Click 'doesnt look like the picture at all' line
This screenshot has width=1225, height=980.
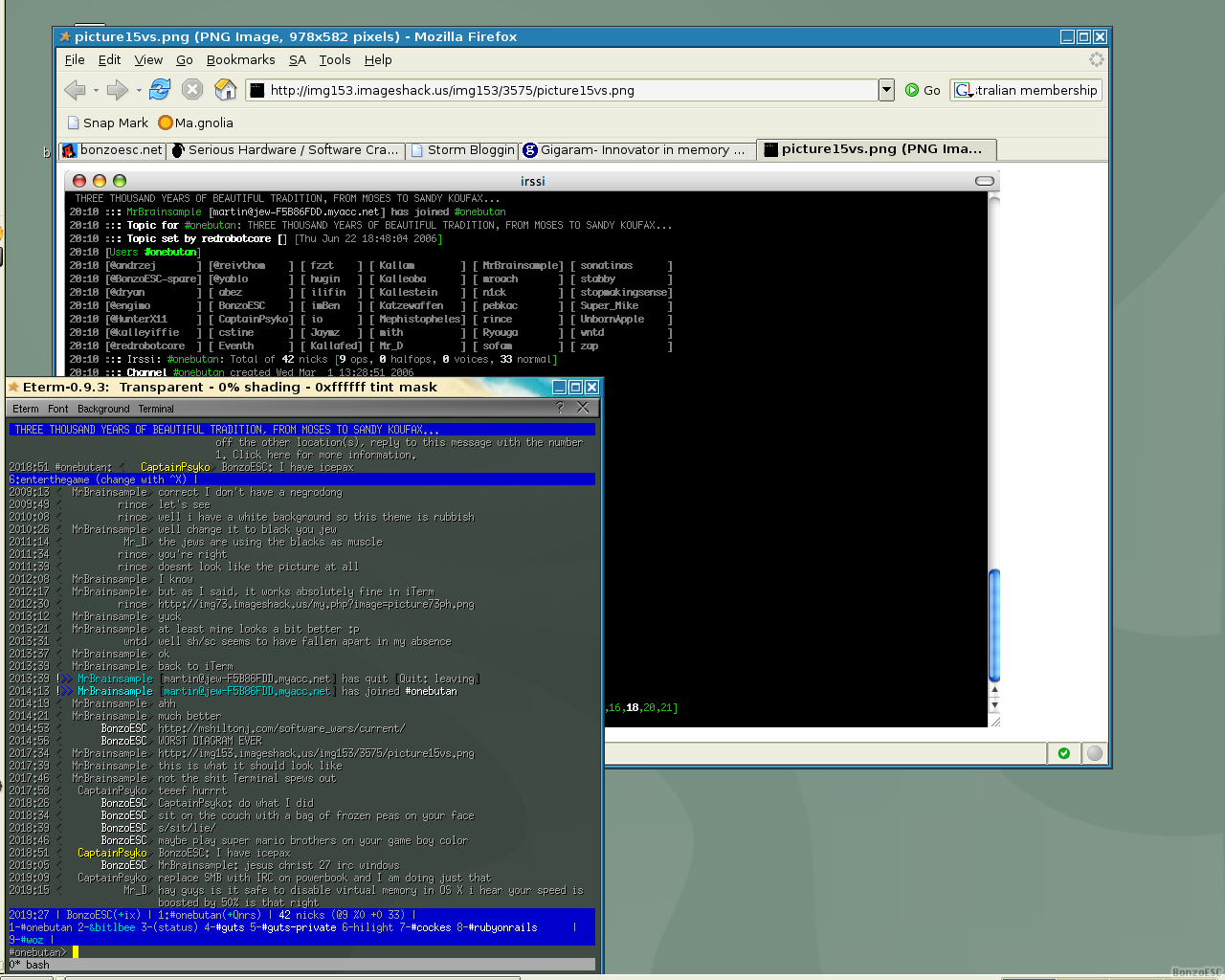[x=258, y=567]
